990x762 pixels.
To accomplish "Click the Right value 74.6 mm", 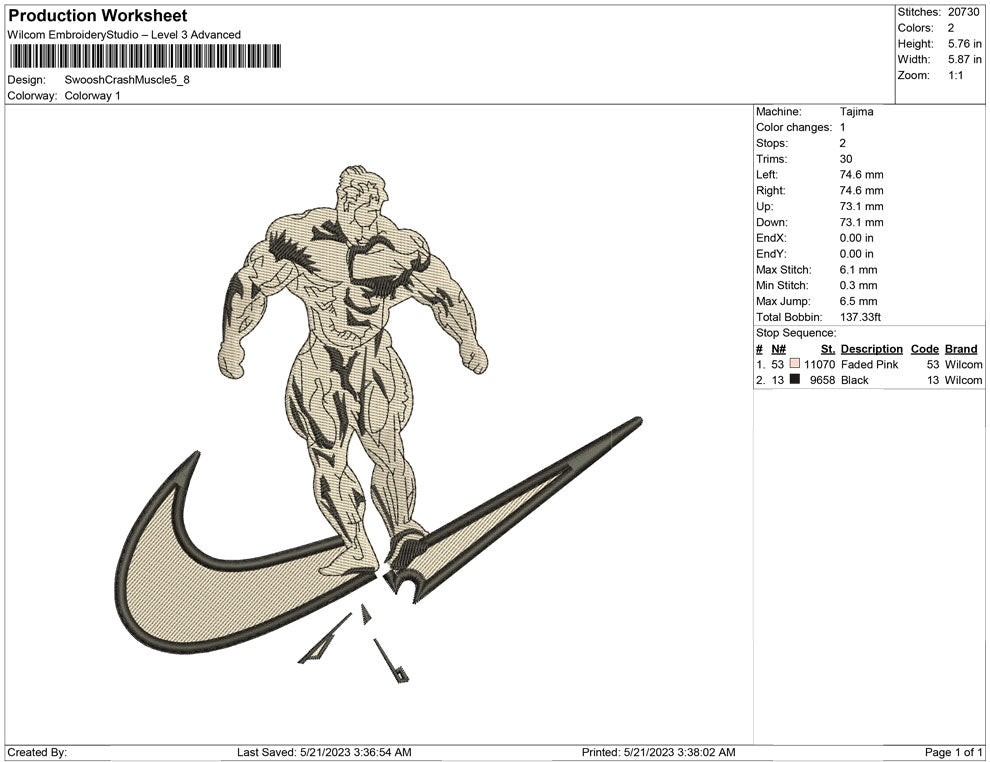I will point(862,191).
